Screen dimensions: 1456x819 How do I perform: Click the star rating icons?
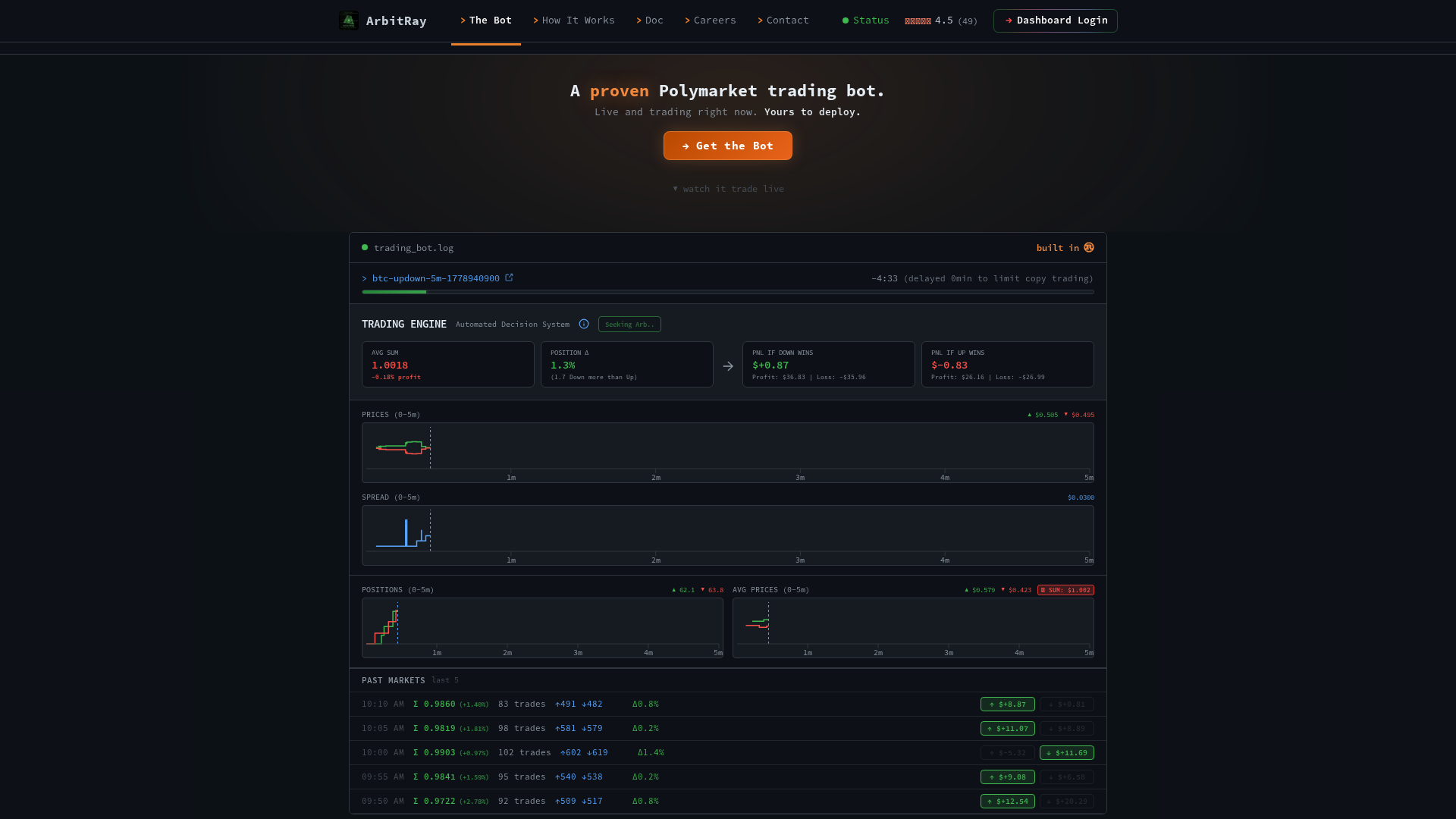918,20
